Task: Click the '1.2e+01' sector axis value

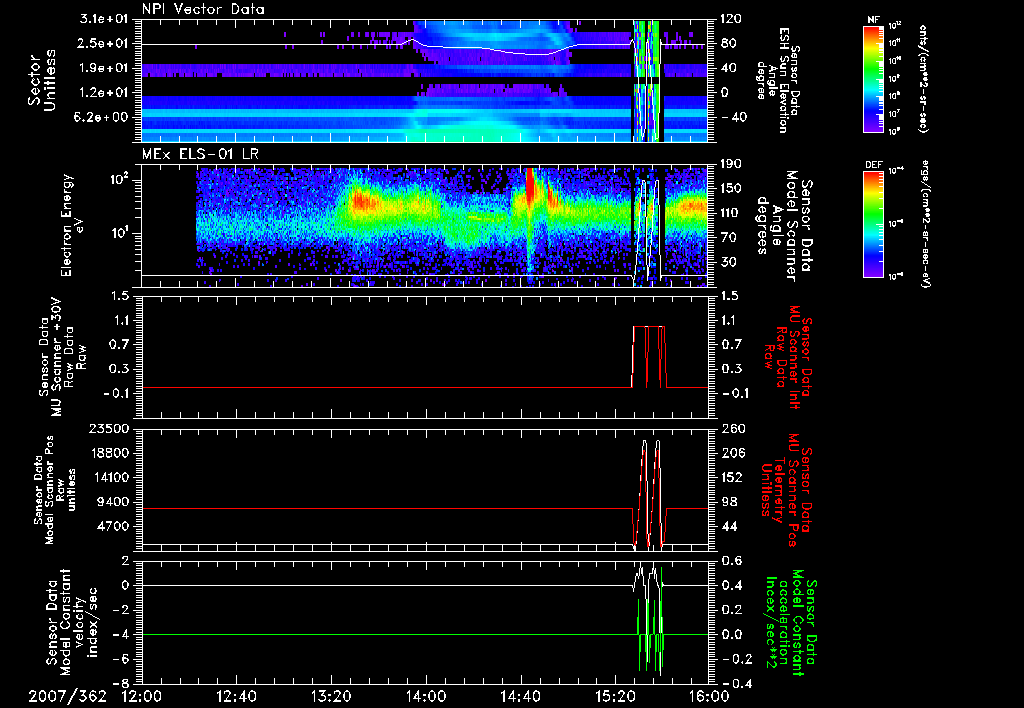Action: pyautogui.click(x=104, y=93)
